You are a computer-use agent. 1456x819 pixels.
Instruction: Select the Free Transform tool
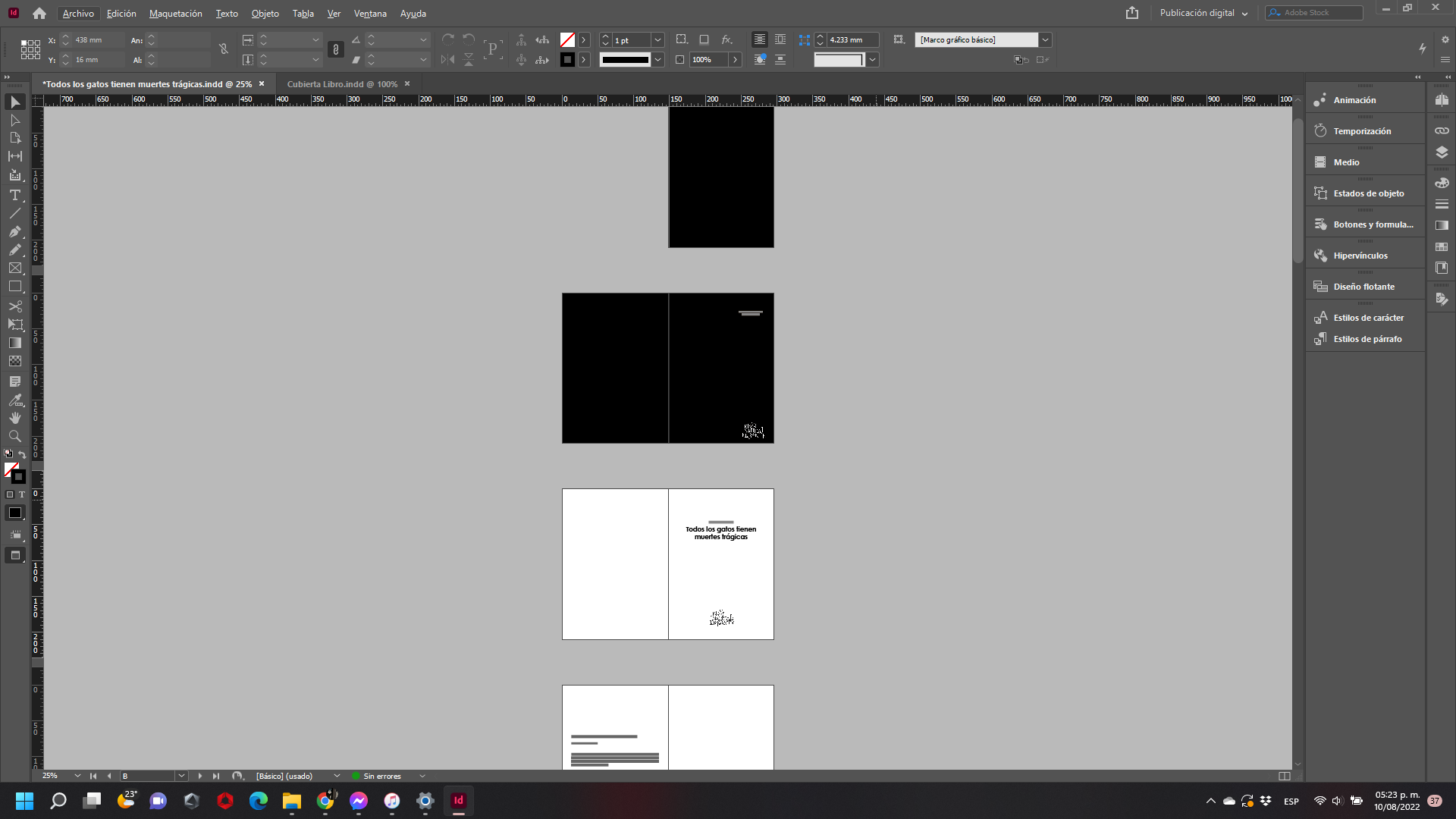14,325
